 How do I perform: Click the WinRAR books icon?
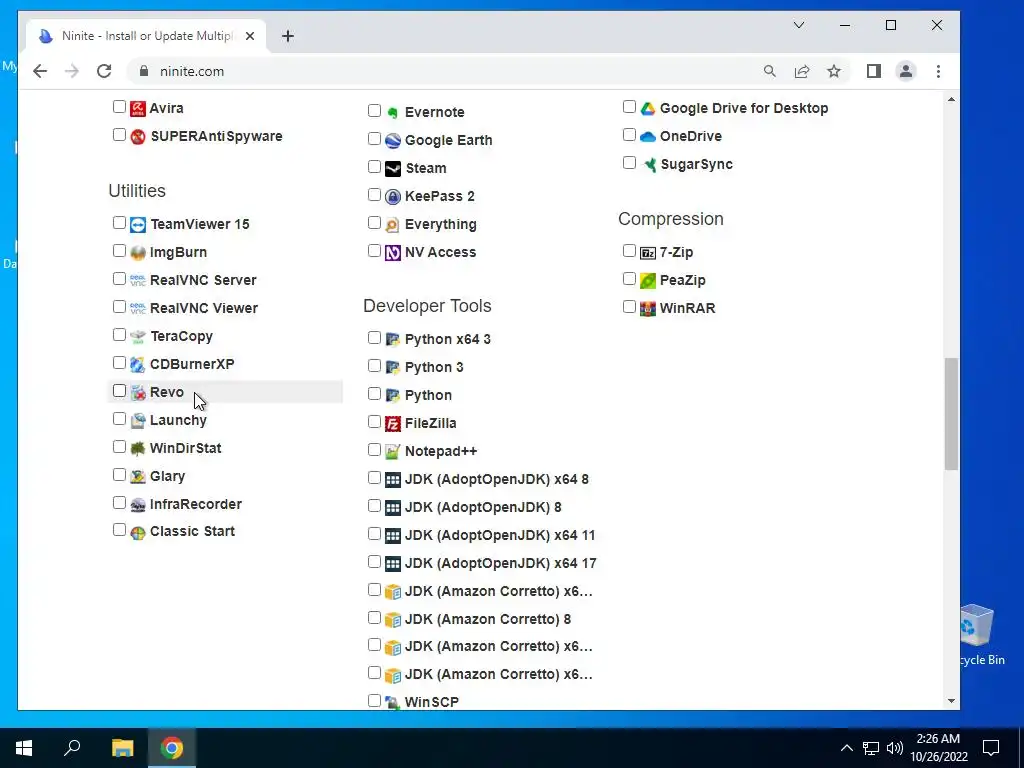coord(647,309)
